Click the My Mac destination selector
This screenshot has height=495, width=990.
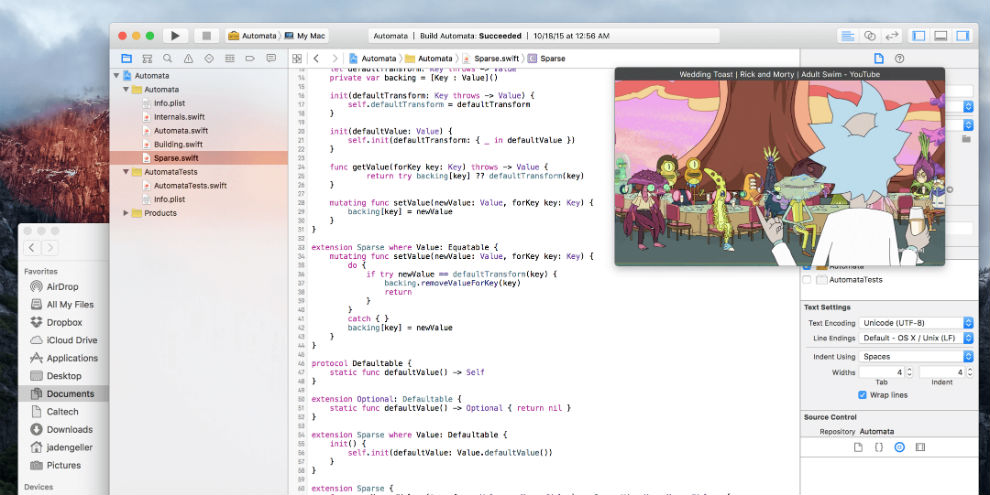click(x=306, y=36)
